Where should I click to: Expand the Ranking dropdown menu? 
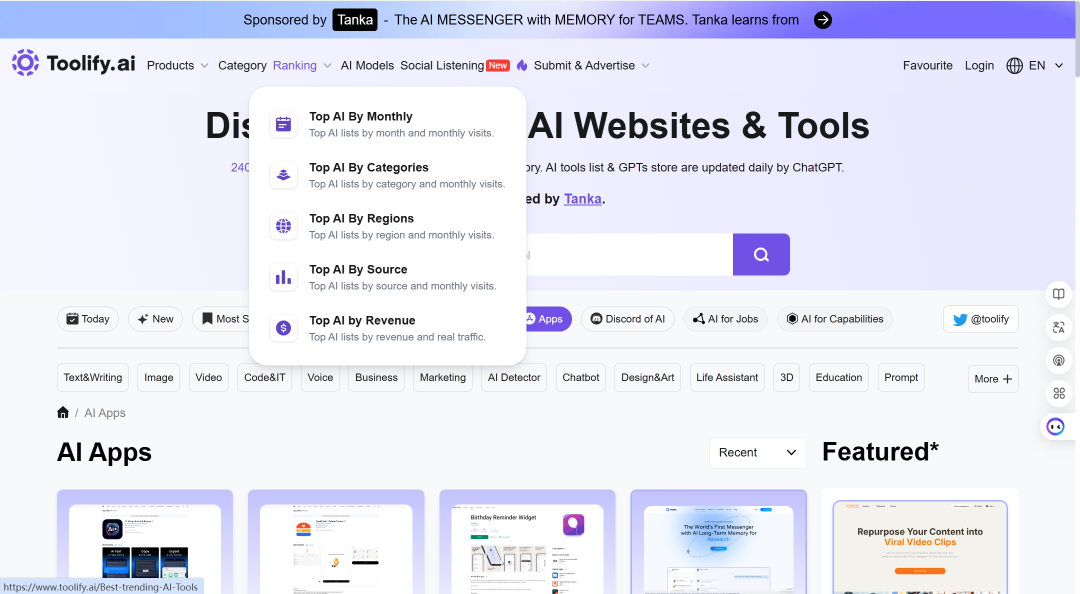tap(302, 65)
